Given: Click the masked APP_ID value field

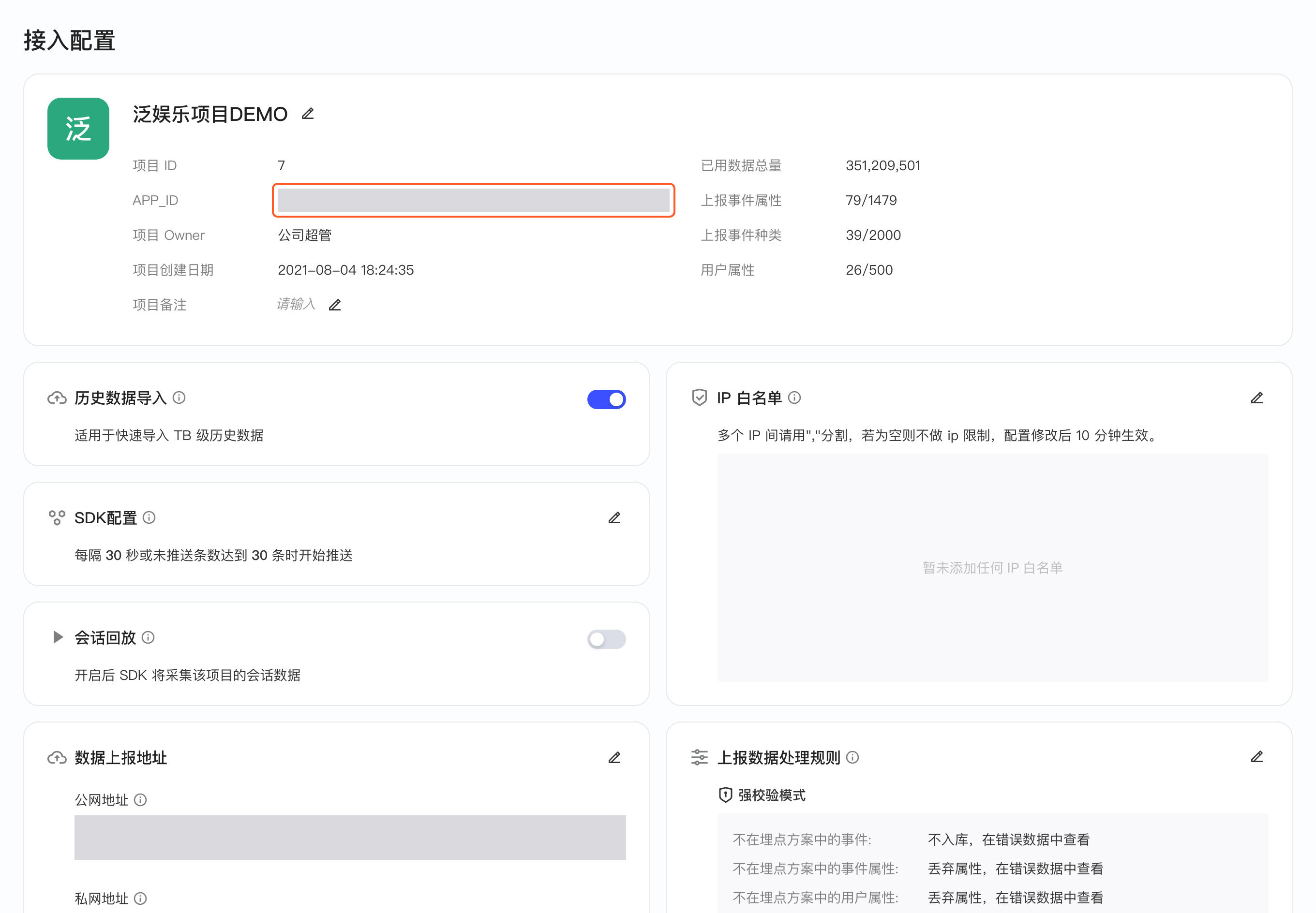Looking at the screenshot, I should 473,200.
